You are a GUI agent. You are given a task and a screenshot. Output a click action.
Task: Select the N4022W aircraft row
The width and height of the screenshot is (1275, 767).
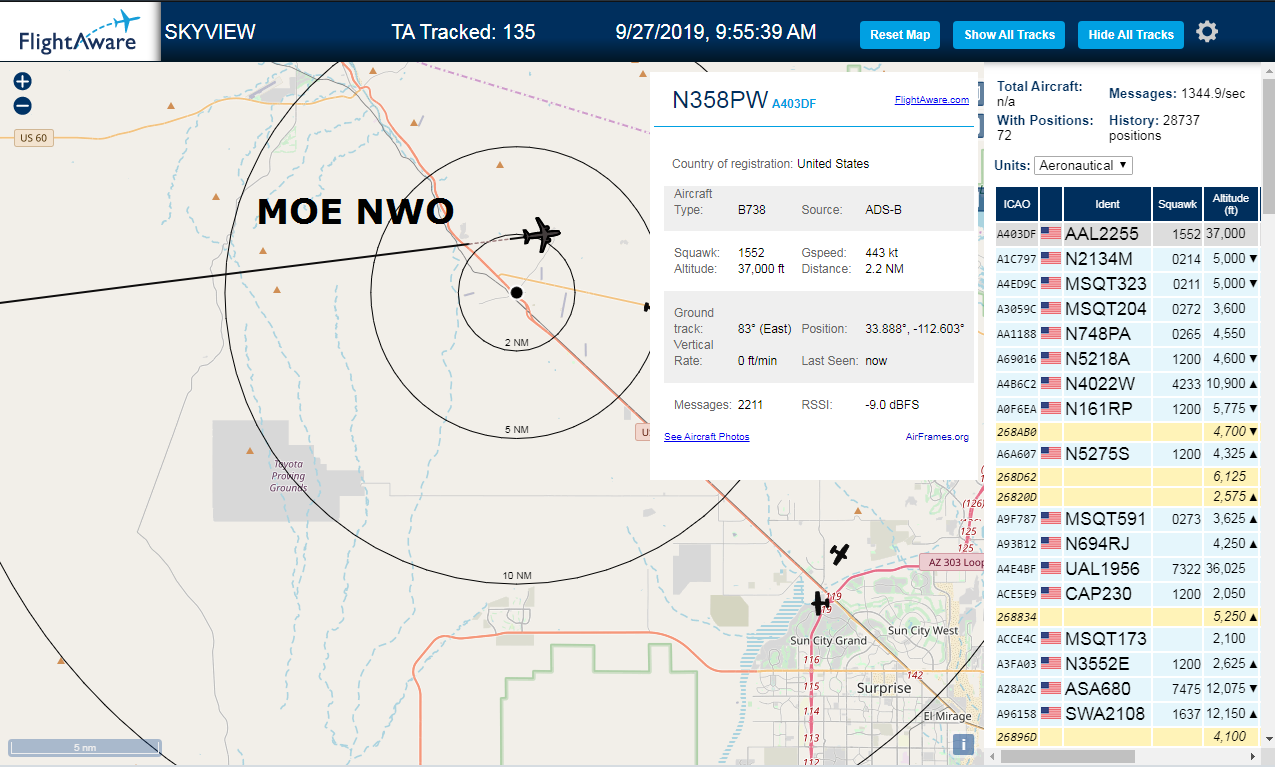[x=1128, y=384]
